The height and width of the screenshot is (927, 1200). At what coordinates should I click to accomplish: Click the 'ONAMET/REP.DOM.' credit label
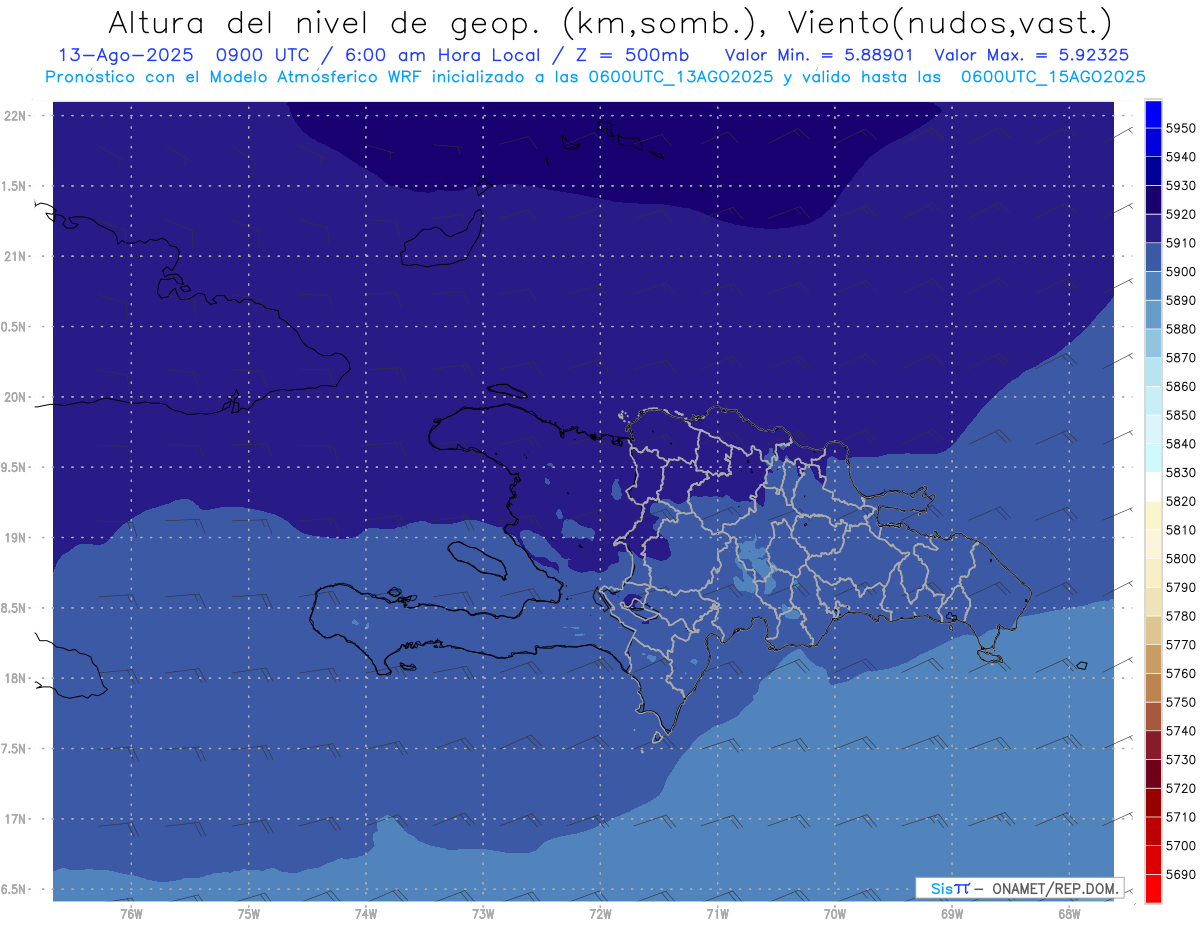coord(1055,888)
